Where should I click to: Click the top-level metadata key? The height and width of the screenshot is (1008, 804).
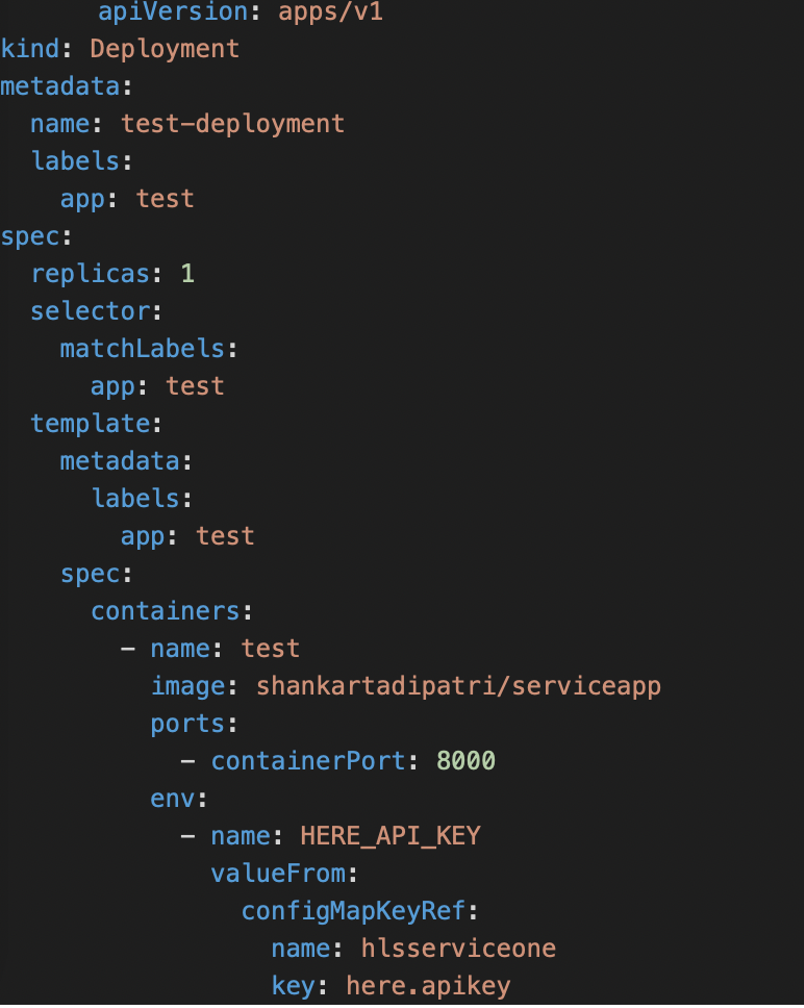[x=60, y=86]
